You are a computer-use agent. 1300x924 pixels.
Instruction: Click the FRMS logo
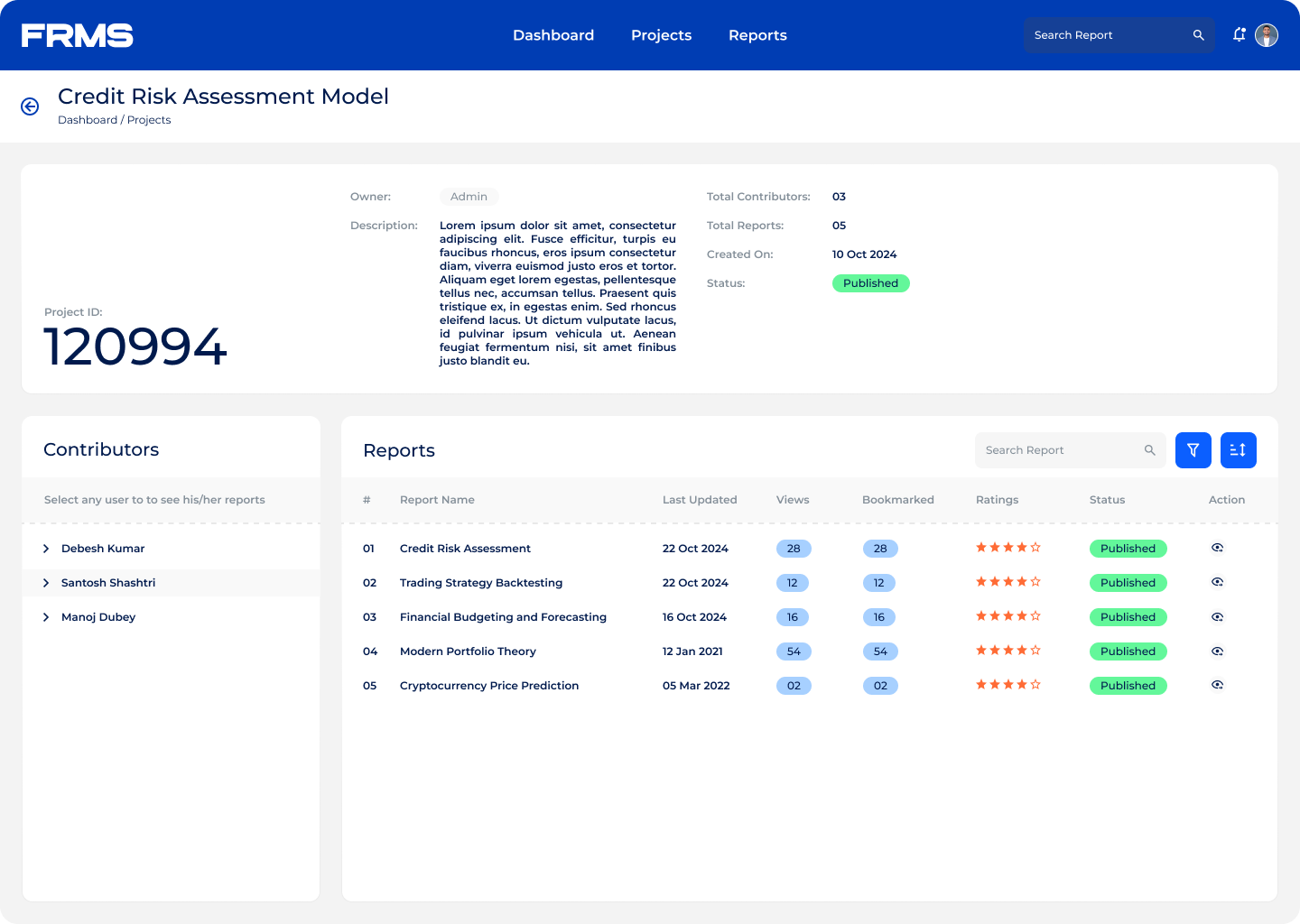(78, 35)
